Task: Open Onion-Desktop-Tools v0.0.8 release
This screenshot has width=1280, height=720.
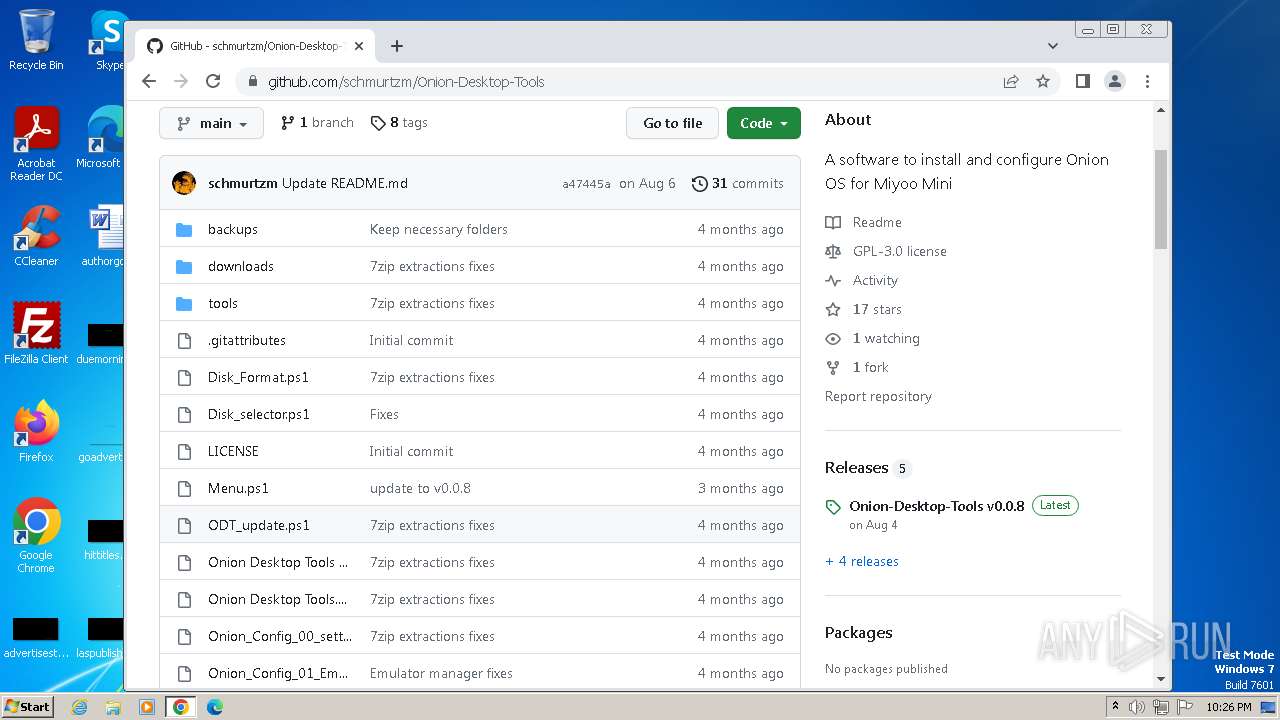Action: 937,506
